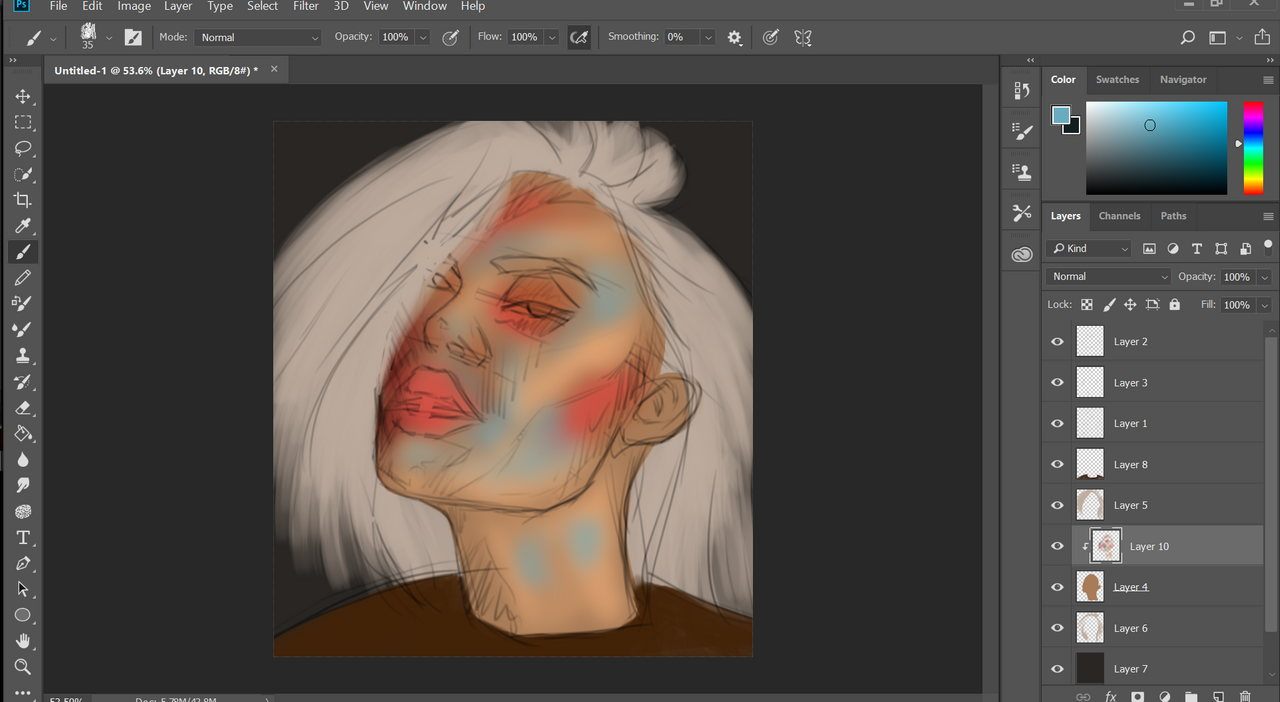Click the lock transparent pixels icon
Viewport: 1280px width, 702px height.
coord(1087,305)
